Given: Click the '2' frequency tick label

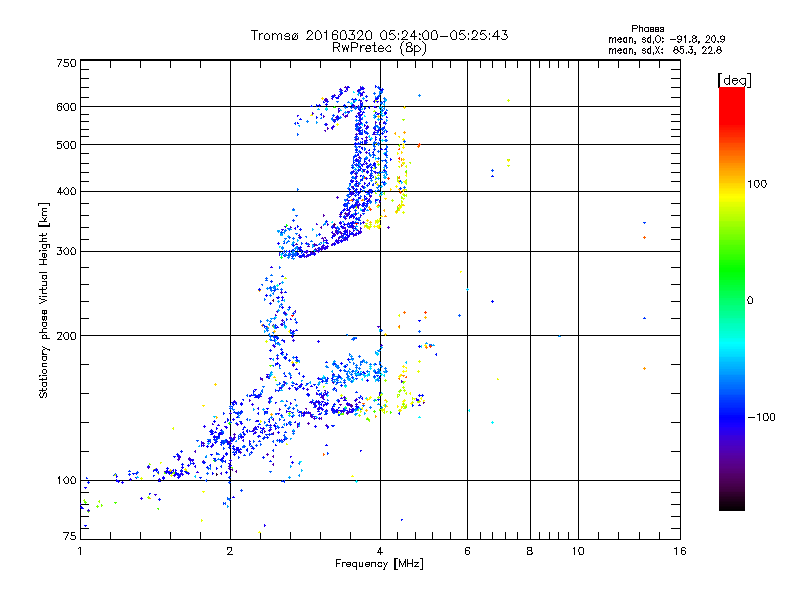Looking at the screenshot, I should point(230,551).
